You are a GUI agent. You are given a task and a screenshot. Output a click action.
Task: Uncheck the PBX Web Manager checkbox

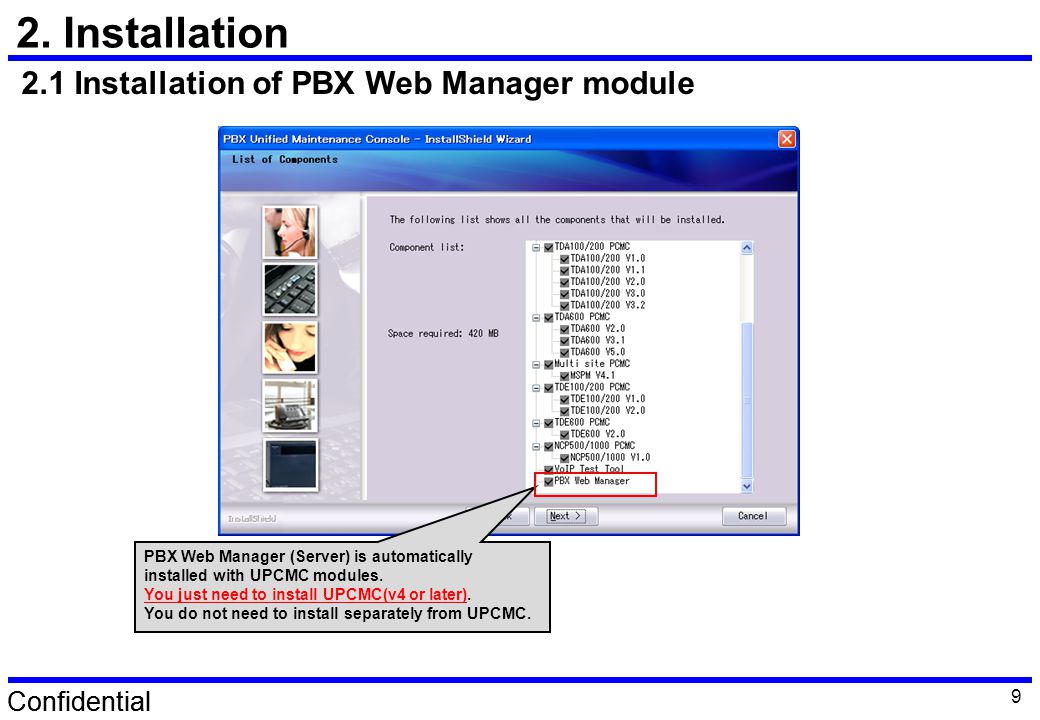click(549, 481)
